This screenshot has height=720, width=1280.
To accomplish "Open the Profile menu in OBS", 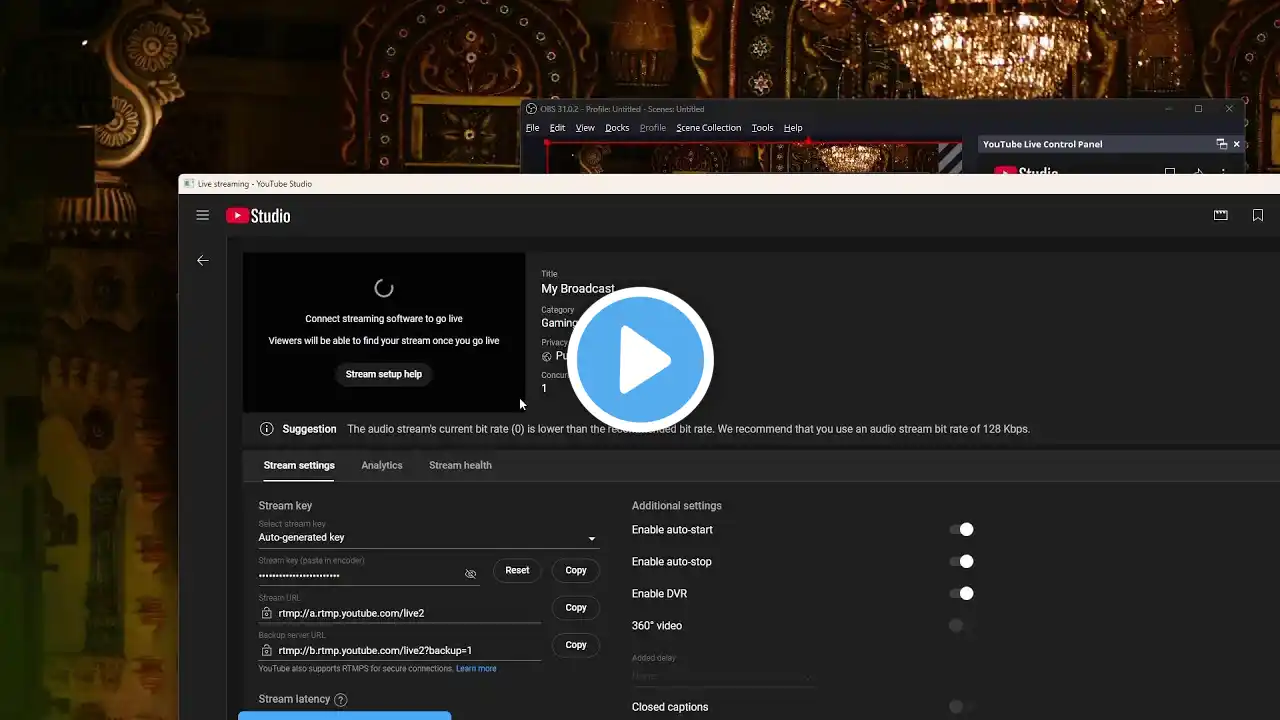I will tap(653, 128).
